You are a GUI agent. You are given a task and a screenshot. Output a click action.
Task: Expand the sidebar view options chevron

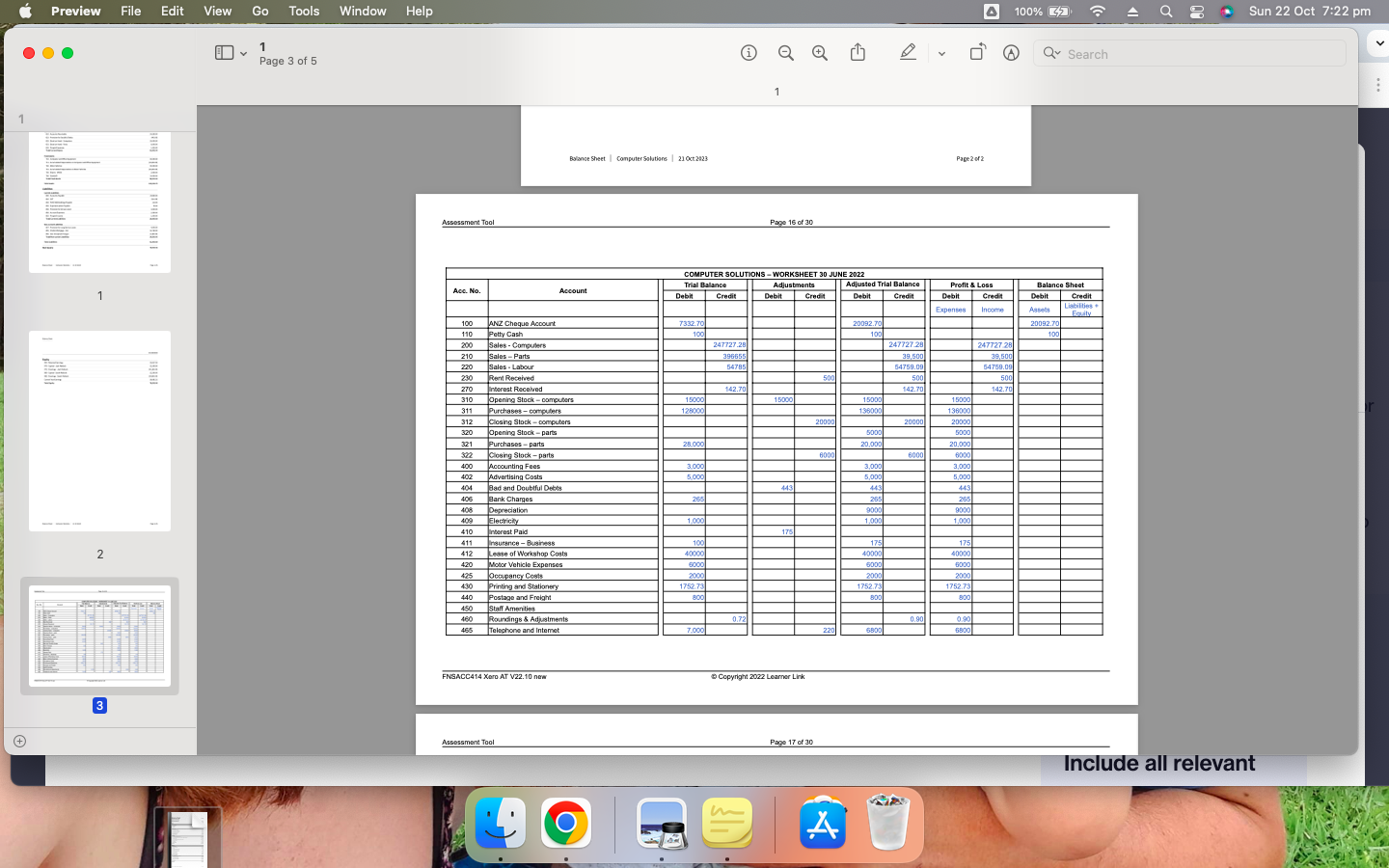coord(244,53)
